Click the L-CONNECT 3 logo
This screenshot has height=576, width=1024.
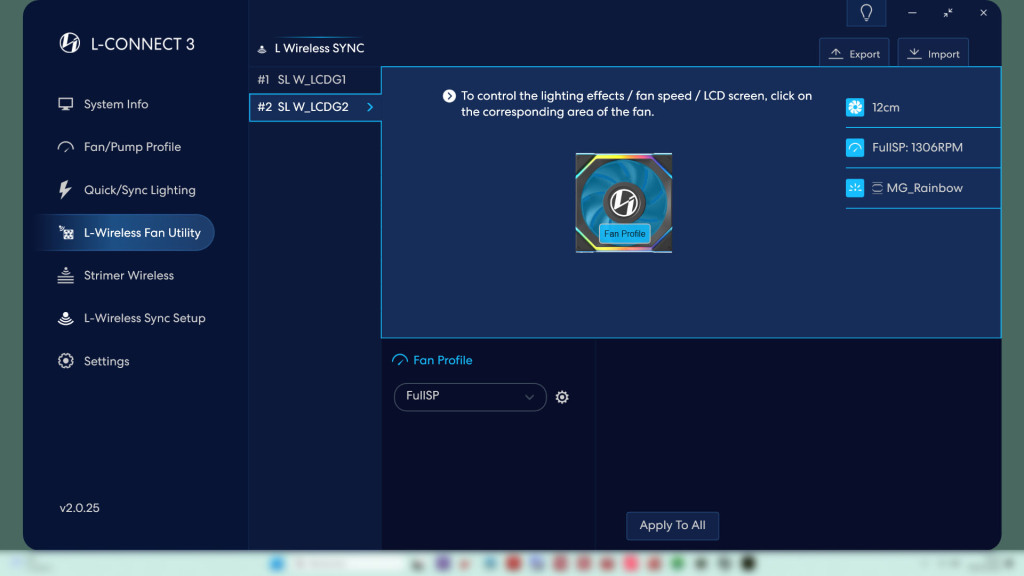[x=70, y=43]
